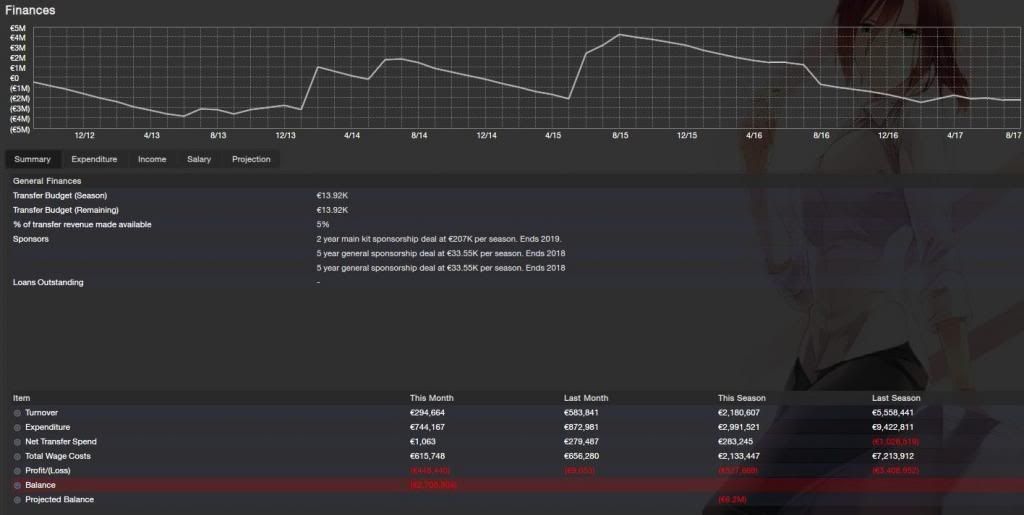
Task: Open the Summary tab
Action: click(33, 159)
